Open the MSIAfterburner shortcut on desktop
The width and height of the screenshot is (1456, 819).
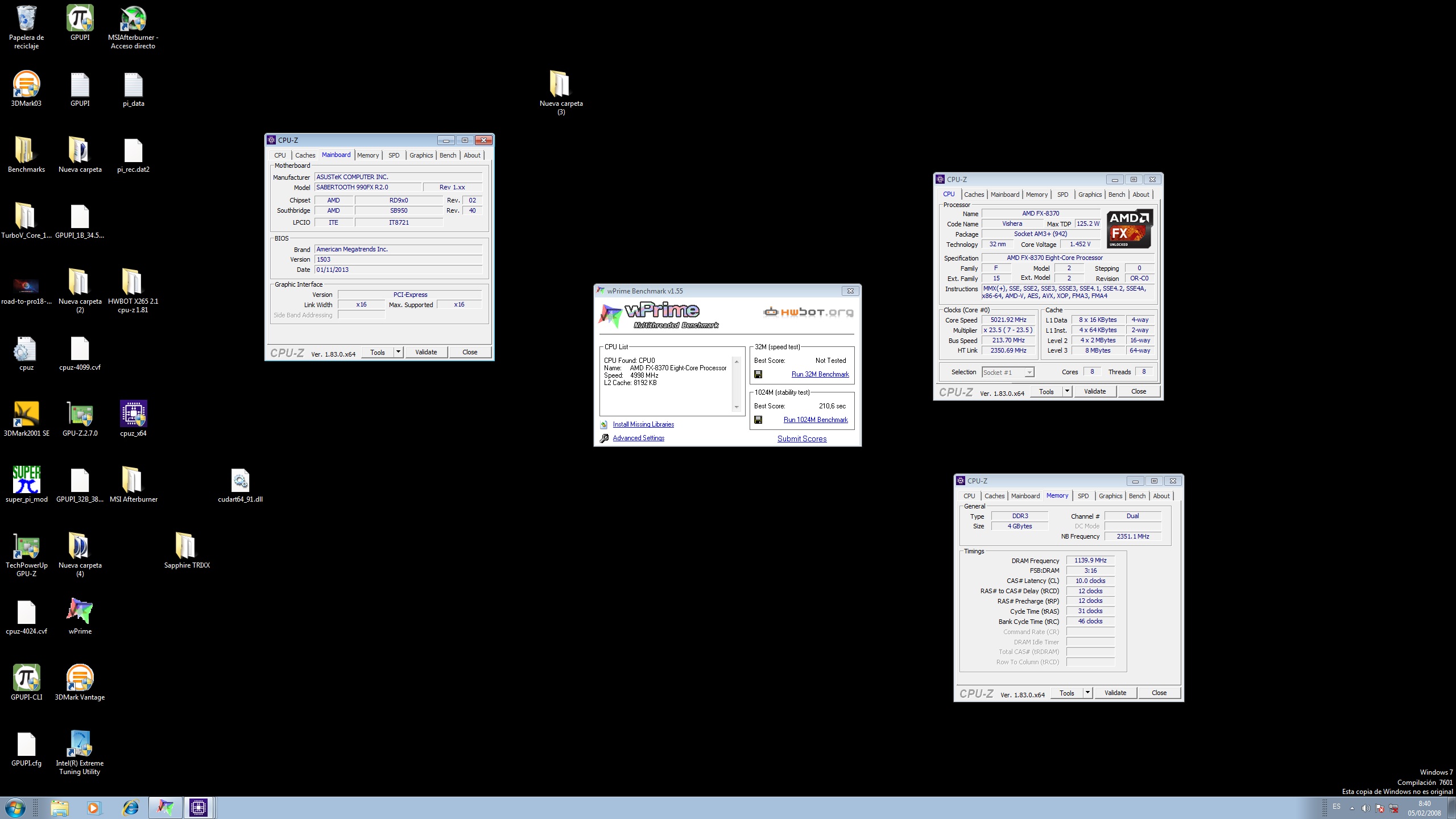click(133, 19)
